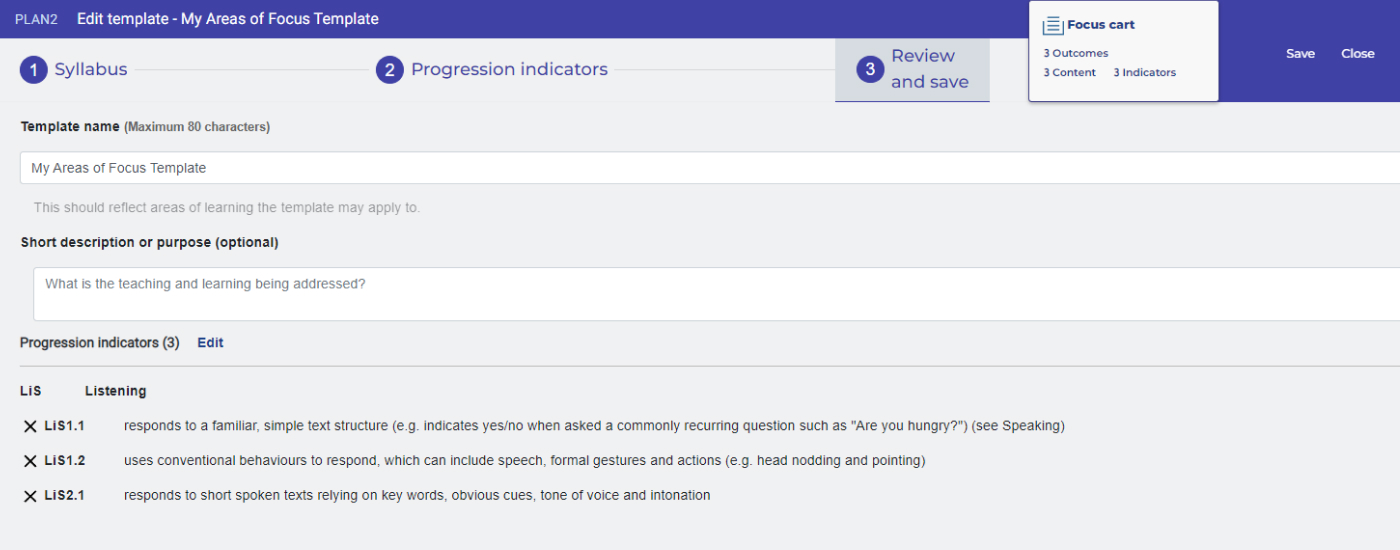This screenshot has width=1400, height=550.
Task: Click the PLAN2 logo text
Action: point(36,20)
